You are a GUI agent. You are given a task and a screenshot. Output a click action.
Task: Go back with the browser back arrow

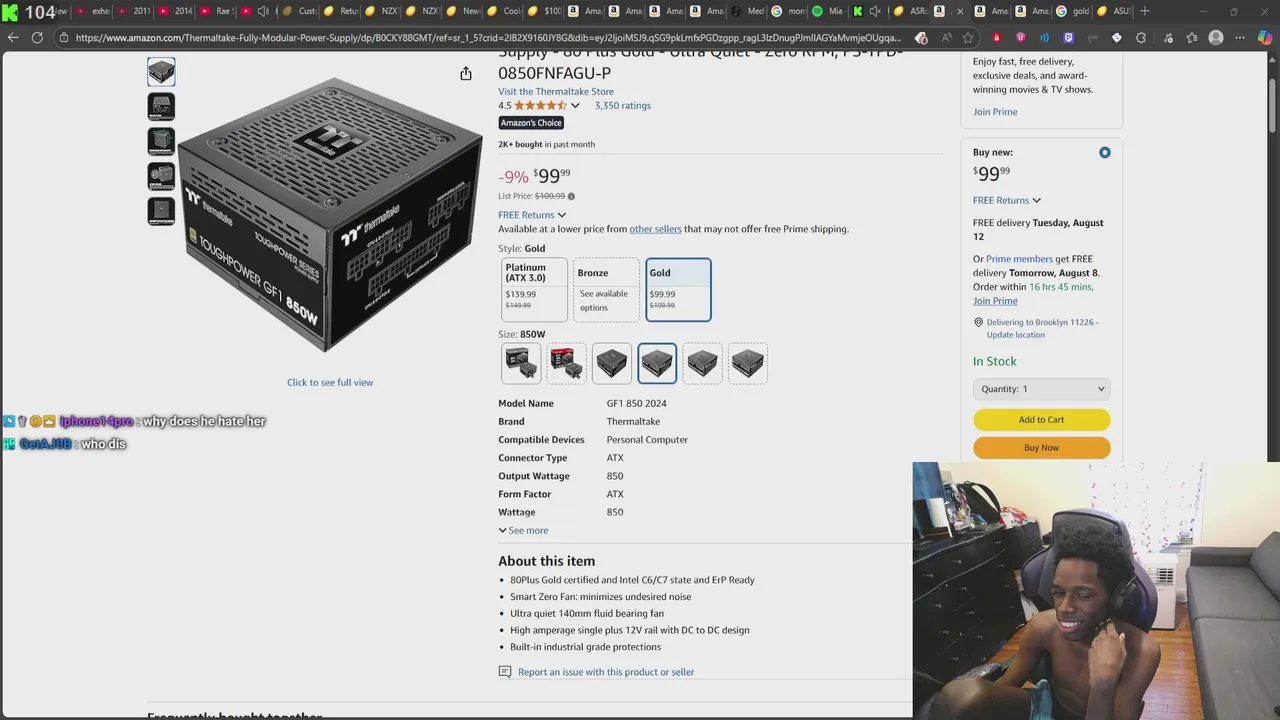[x=13, y=38]
